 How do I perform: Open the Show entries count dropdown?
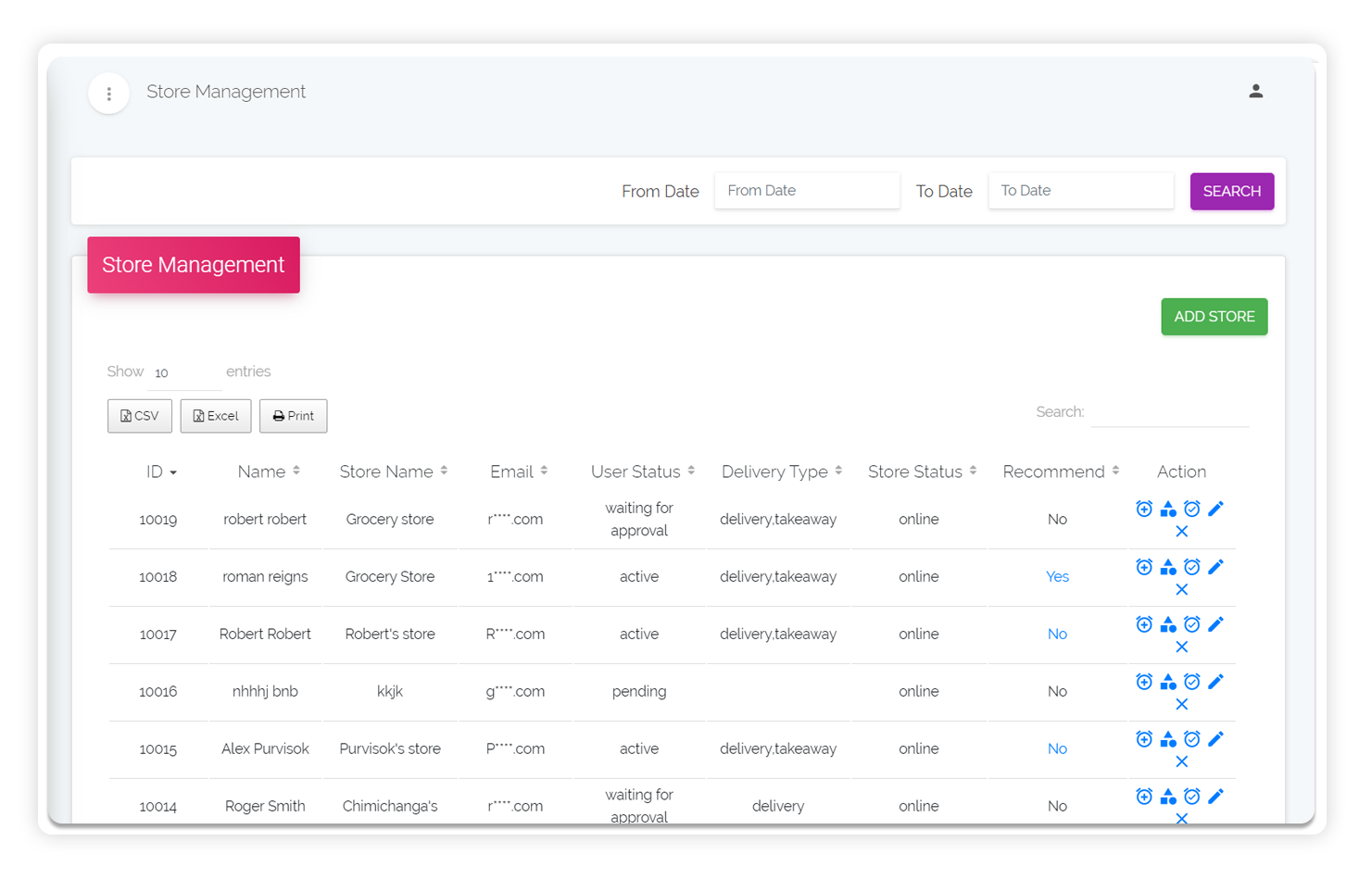(183, 372)
